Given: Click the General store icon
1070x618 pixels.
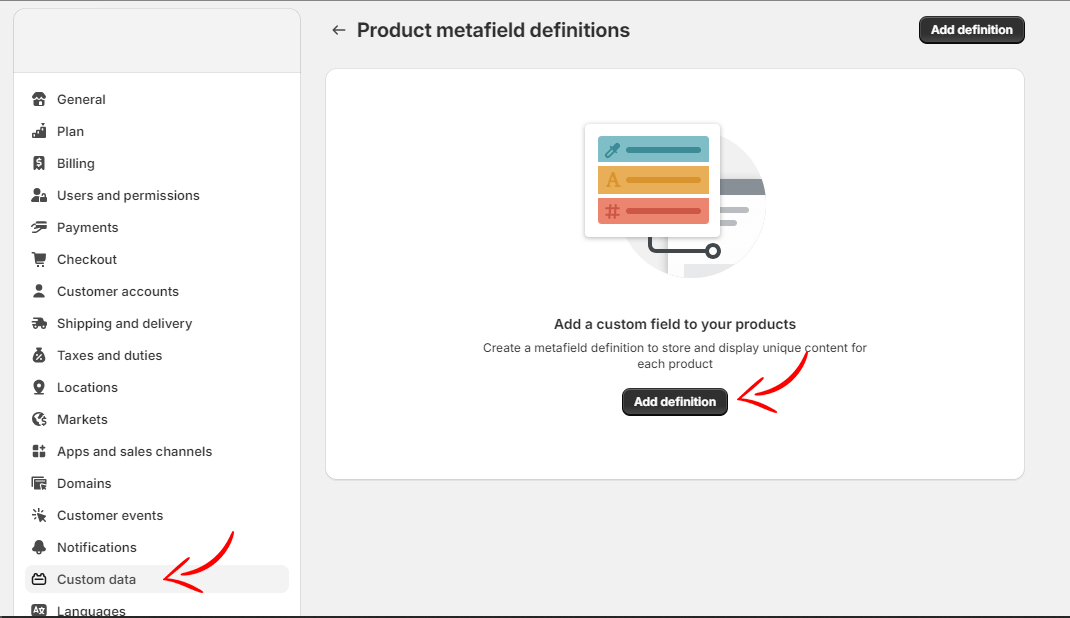Looking at the screenshot, I should coord(39,99).
